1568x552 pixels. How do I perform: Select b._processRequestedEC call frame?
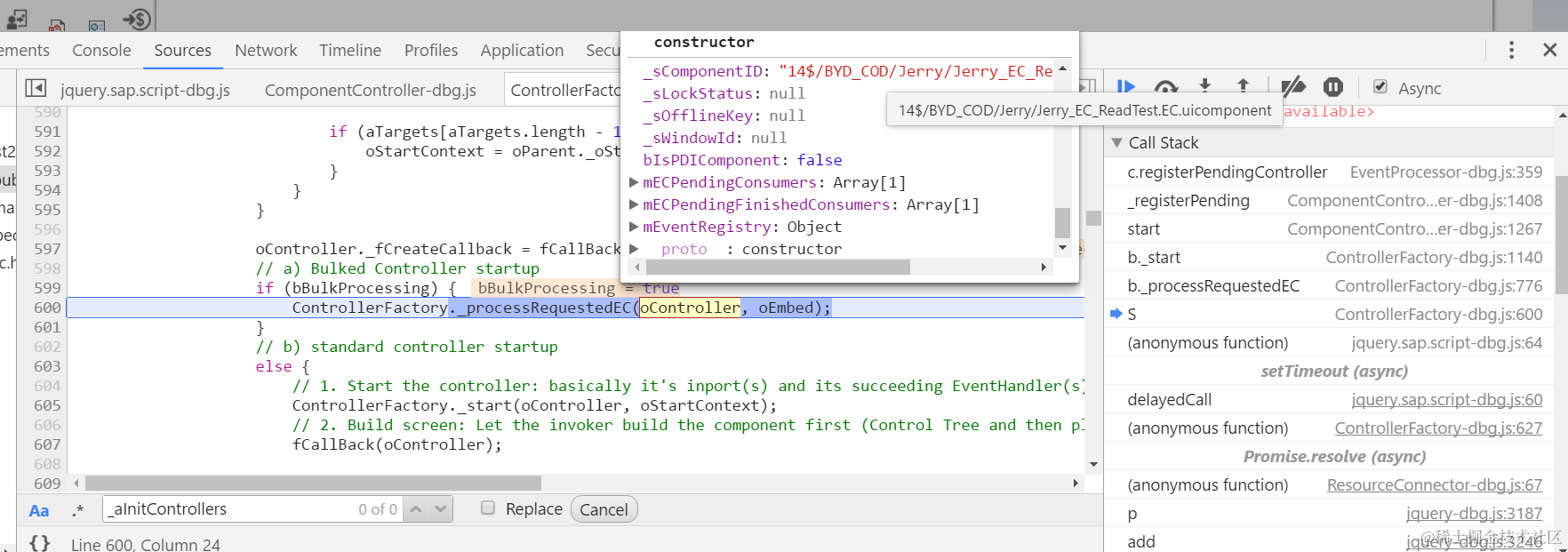[x=1331, y=286]
